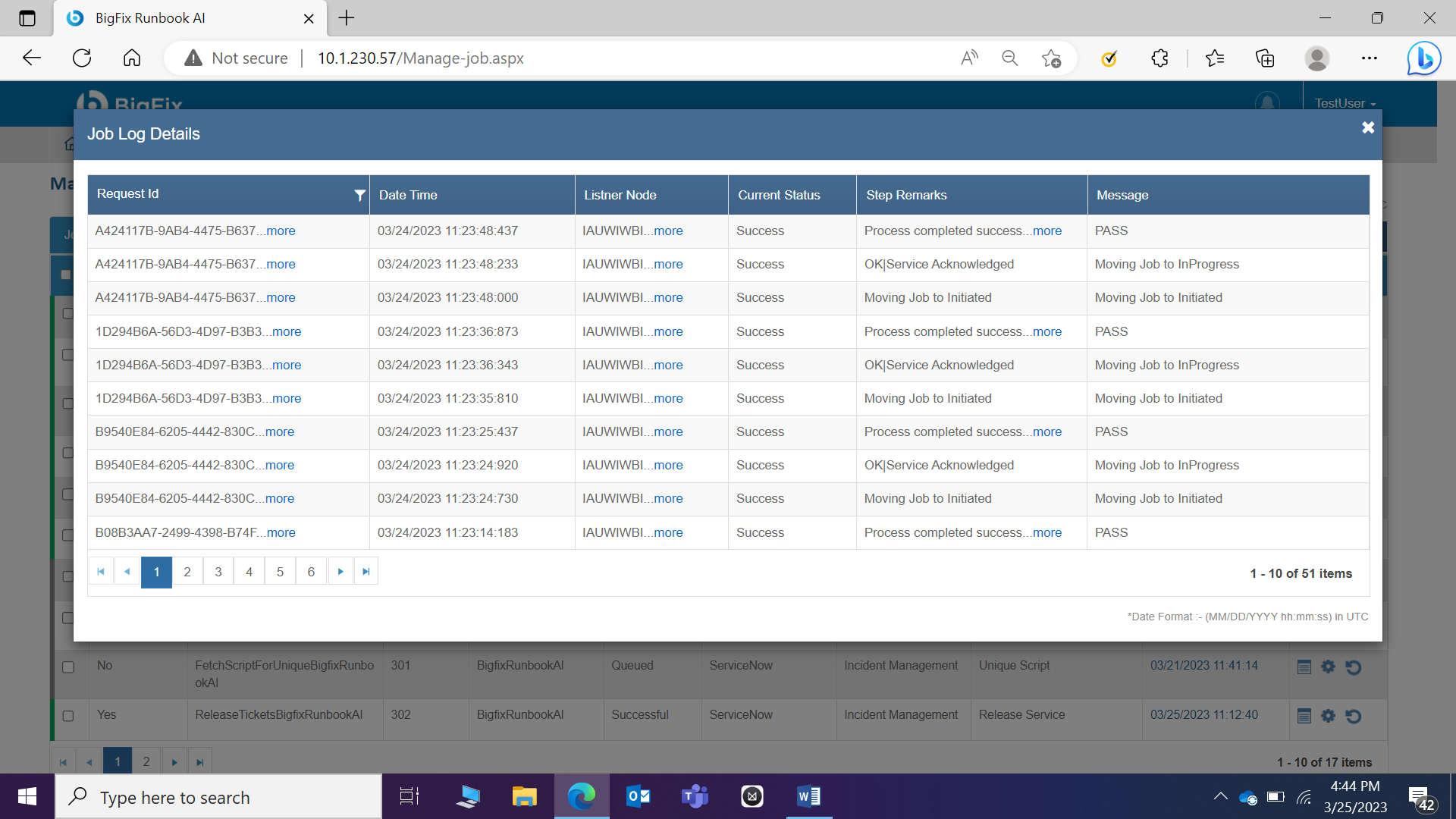Expand Step Remarks more in first row
The image size is (1456, 819).
pyautogui.click(x=1046, y=231)
